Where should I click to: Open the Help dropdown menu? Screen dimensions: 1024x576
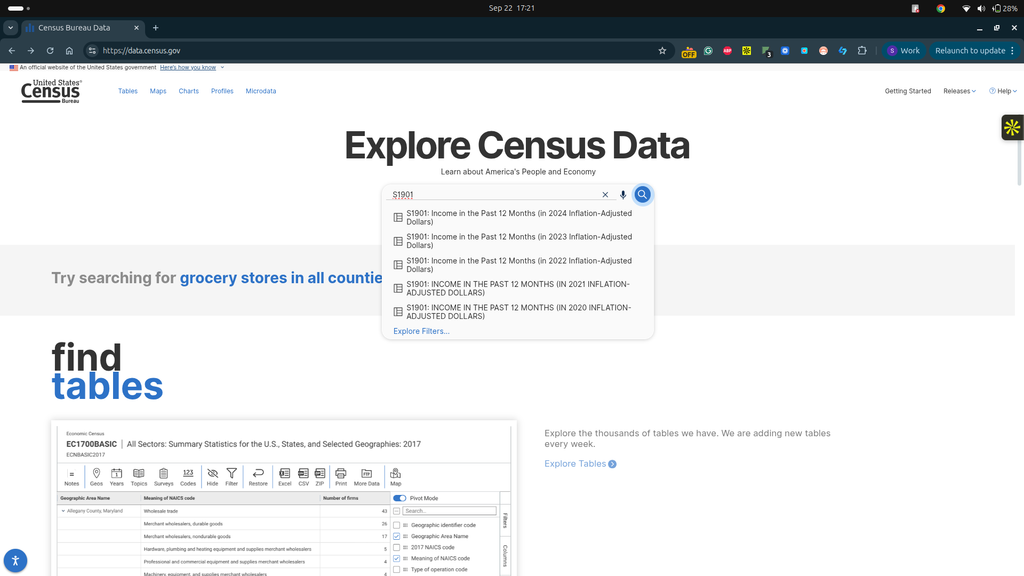pos(1002,91)
